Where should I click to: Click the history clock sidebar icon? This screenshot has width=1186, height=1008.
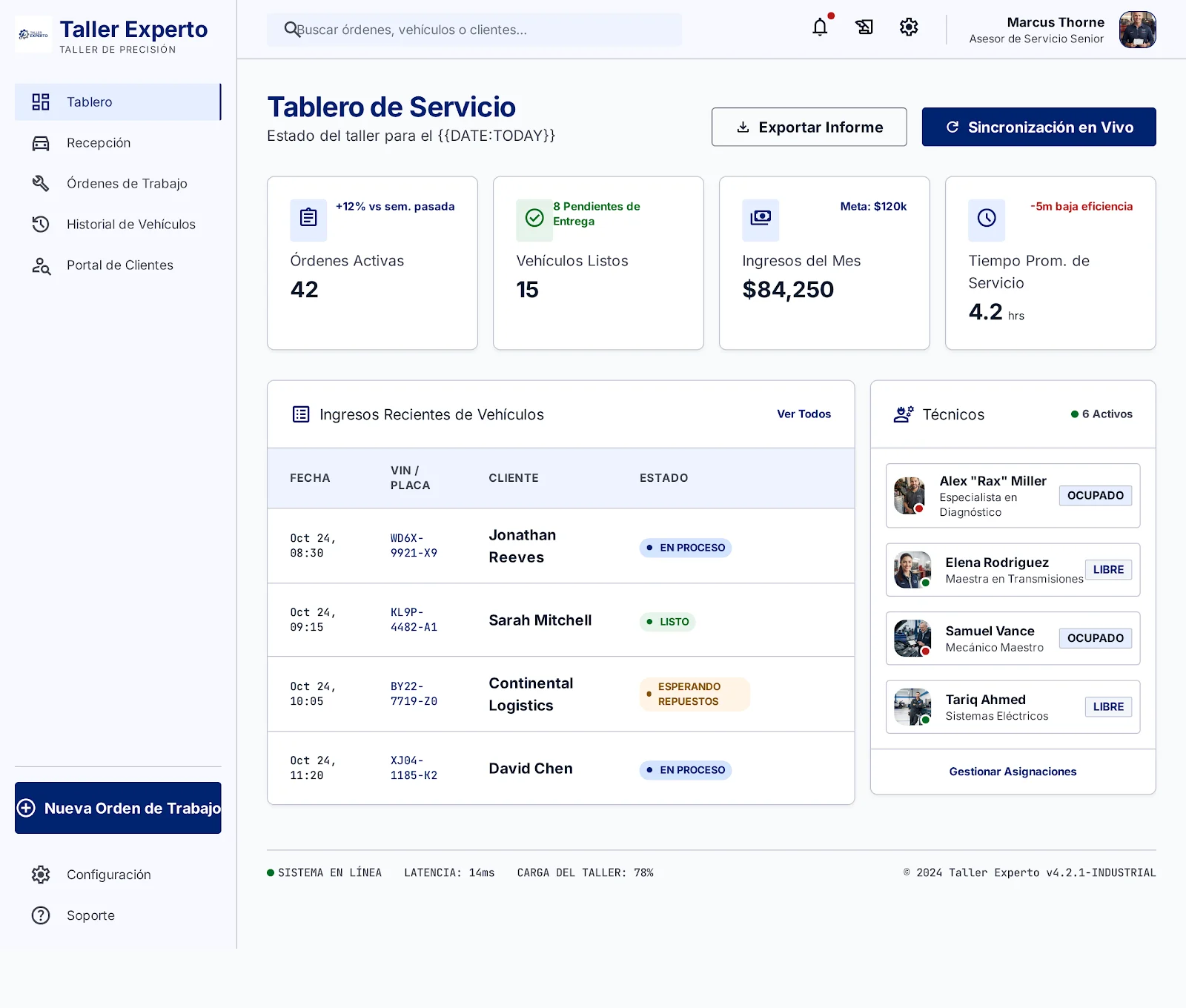coord(41,225)
